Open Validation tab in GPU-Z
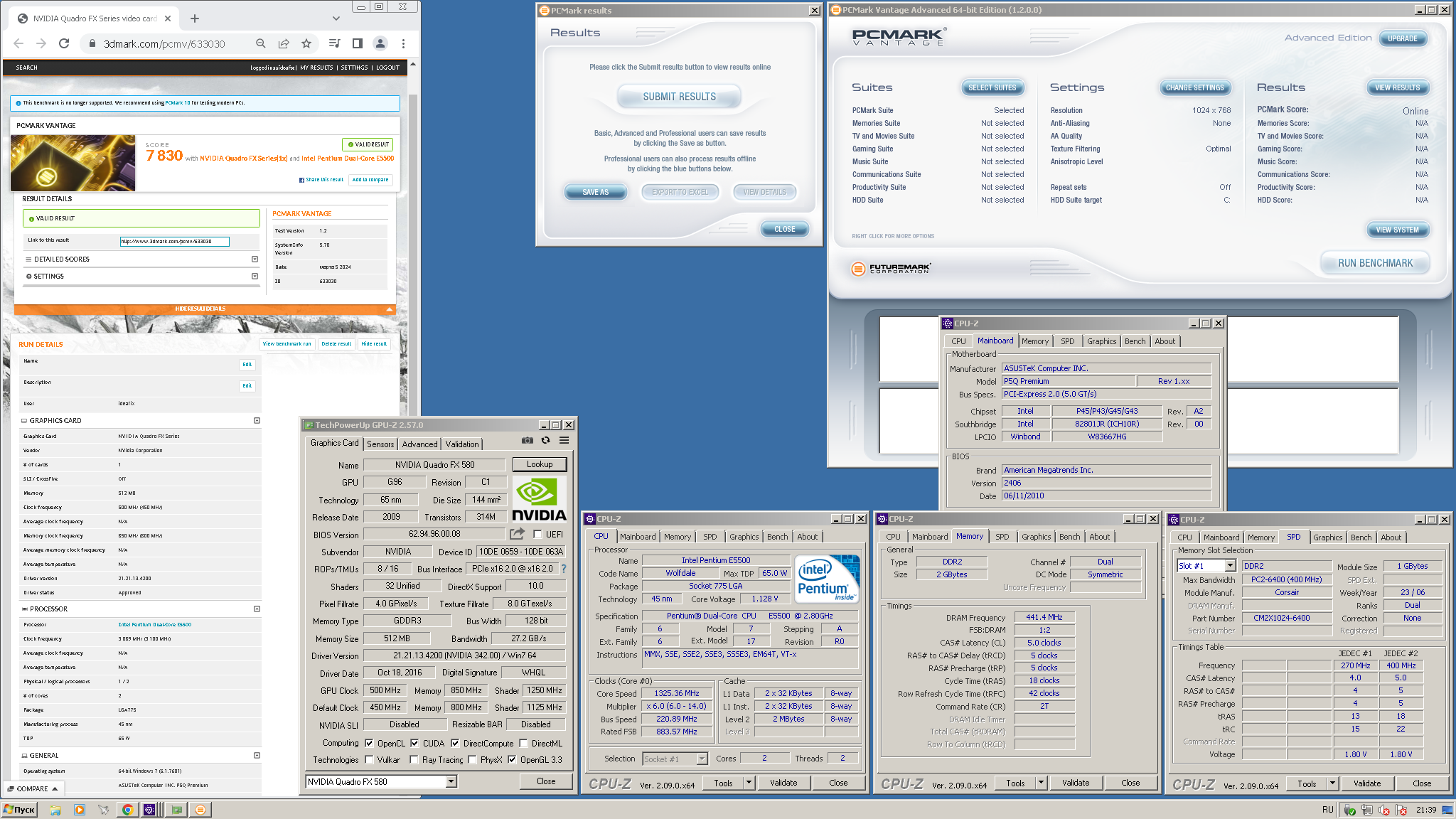Viewport: 1456px width, 819px height. tap(462, 444)
